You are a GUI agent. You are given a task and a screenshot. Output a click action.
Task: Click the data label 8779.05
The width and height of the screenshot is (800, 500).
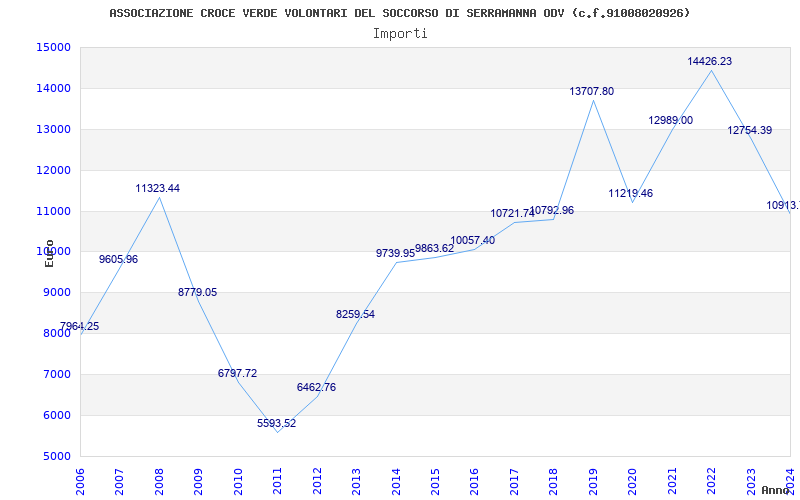pyautogui.click(x=197, y=292)
